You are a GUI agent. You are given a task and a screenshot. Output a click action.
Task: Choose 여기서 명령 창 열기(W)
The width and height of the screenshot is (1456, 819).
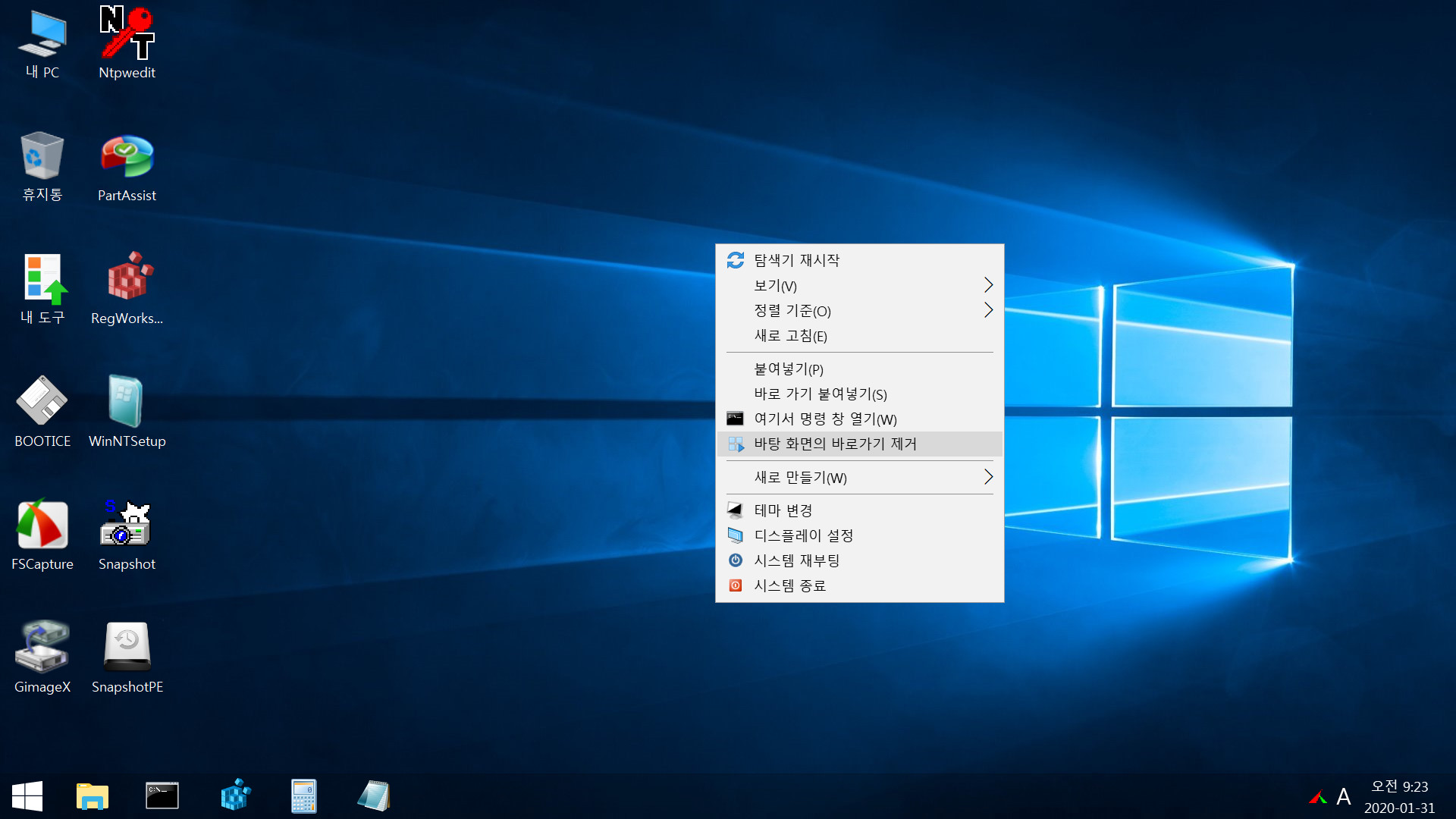point(860,419)
